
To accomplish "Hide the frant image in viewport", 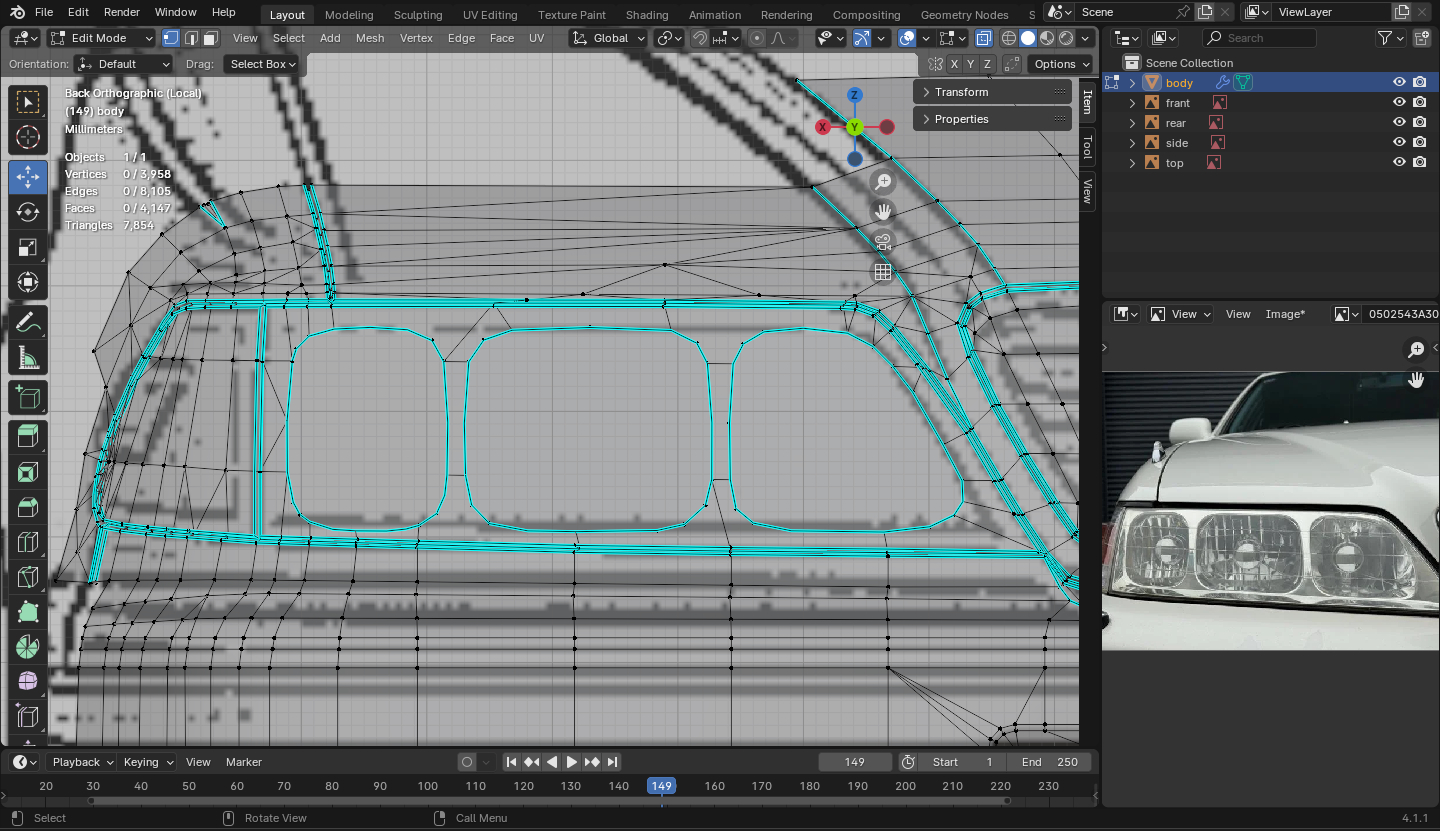I will (1399, 103).
